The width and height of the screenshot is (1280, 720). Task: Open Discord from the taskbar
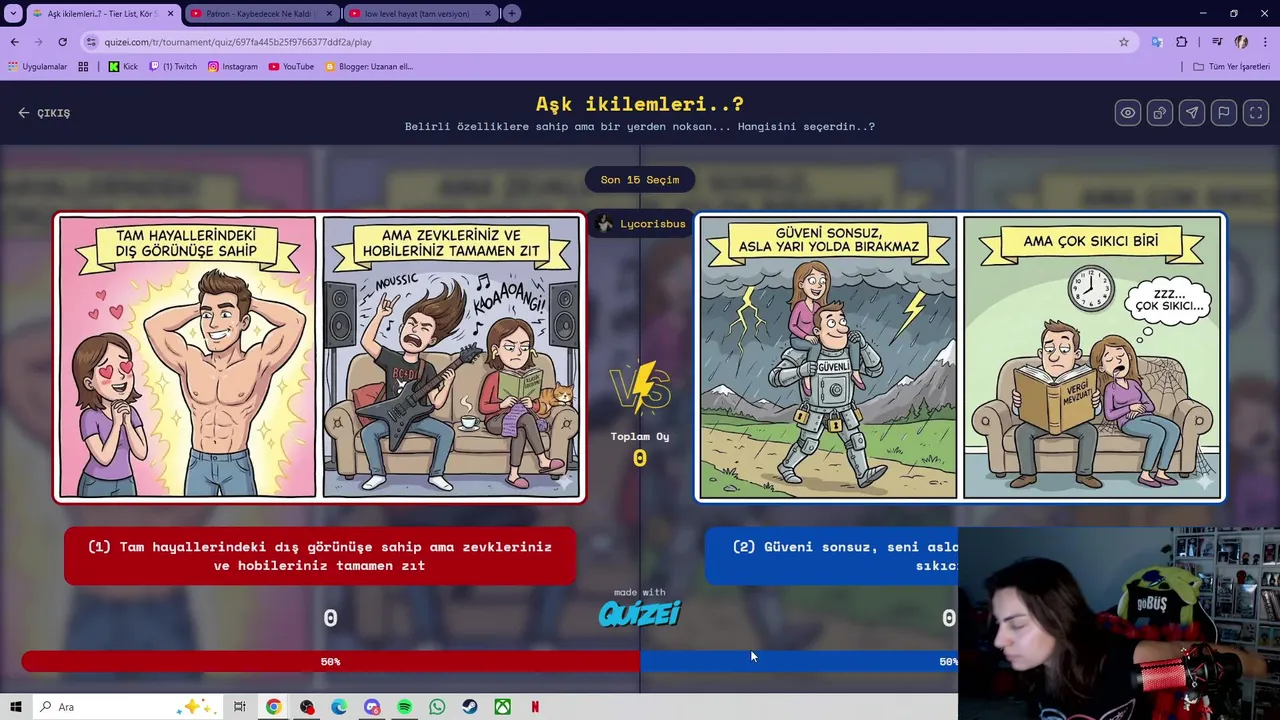[372, 707]
